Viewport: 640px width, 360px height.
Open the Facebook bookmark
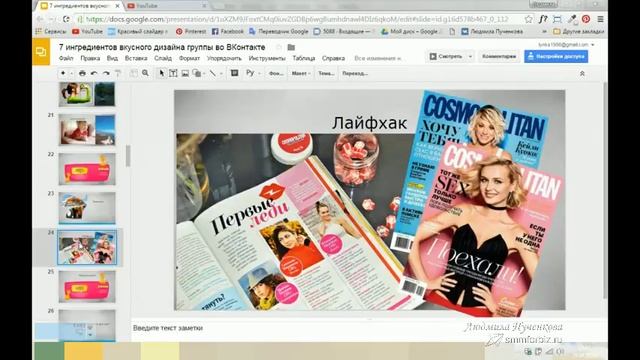[228, 31]
